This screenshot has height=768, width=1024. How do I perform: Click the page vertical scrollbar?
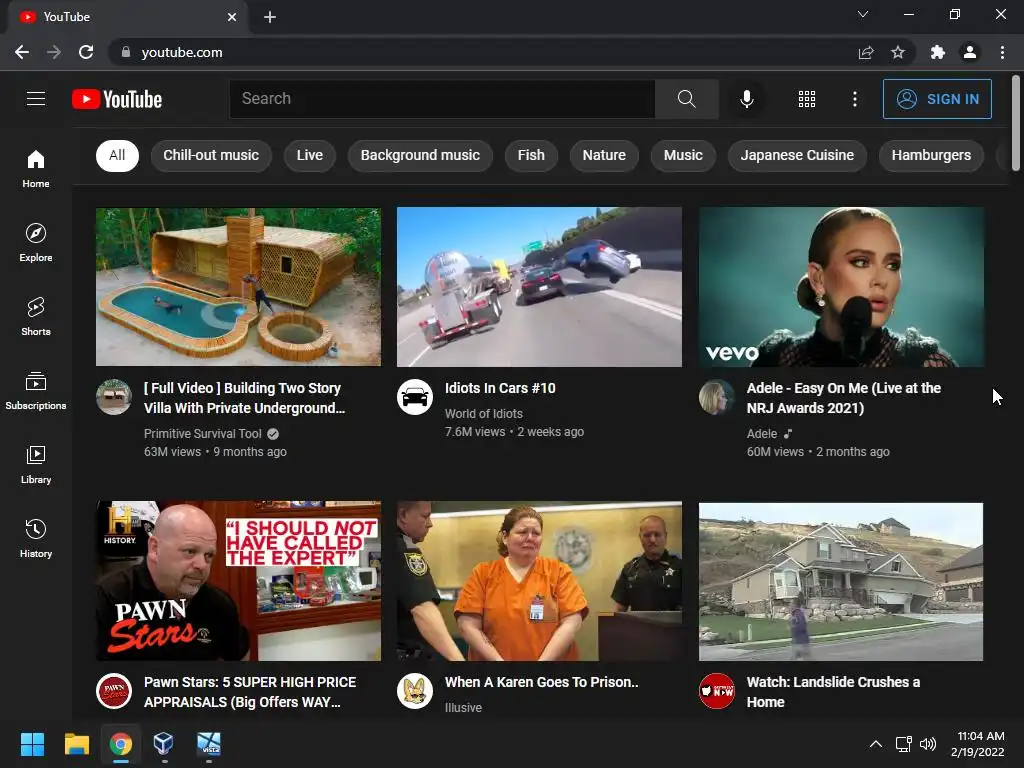[x=1016, y=123]
